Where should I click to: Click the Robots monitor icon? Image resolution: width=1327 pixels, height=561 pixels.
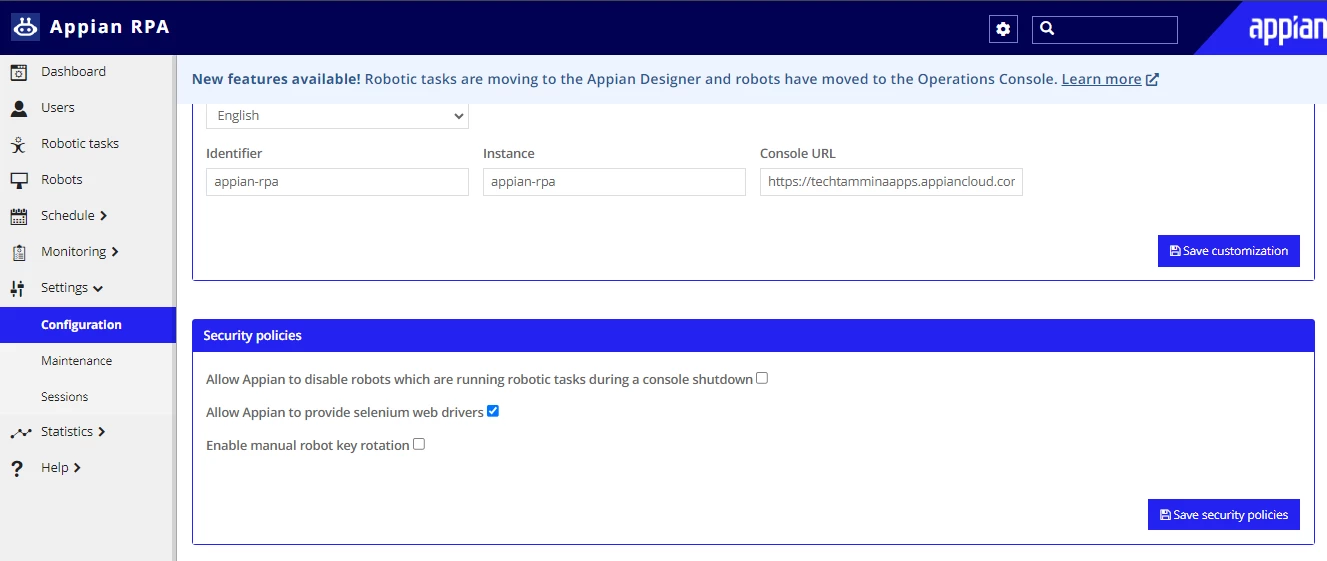18,180
